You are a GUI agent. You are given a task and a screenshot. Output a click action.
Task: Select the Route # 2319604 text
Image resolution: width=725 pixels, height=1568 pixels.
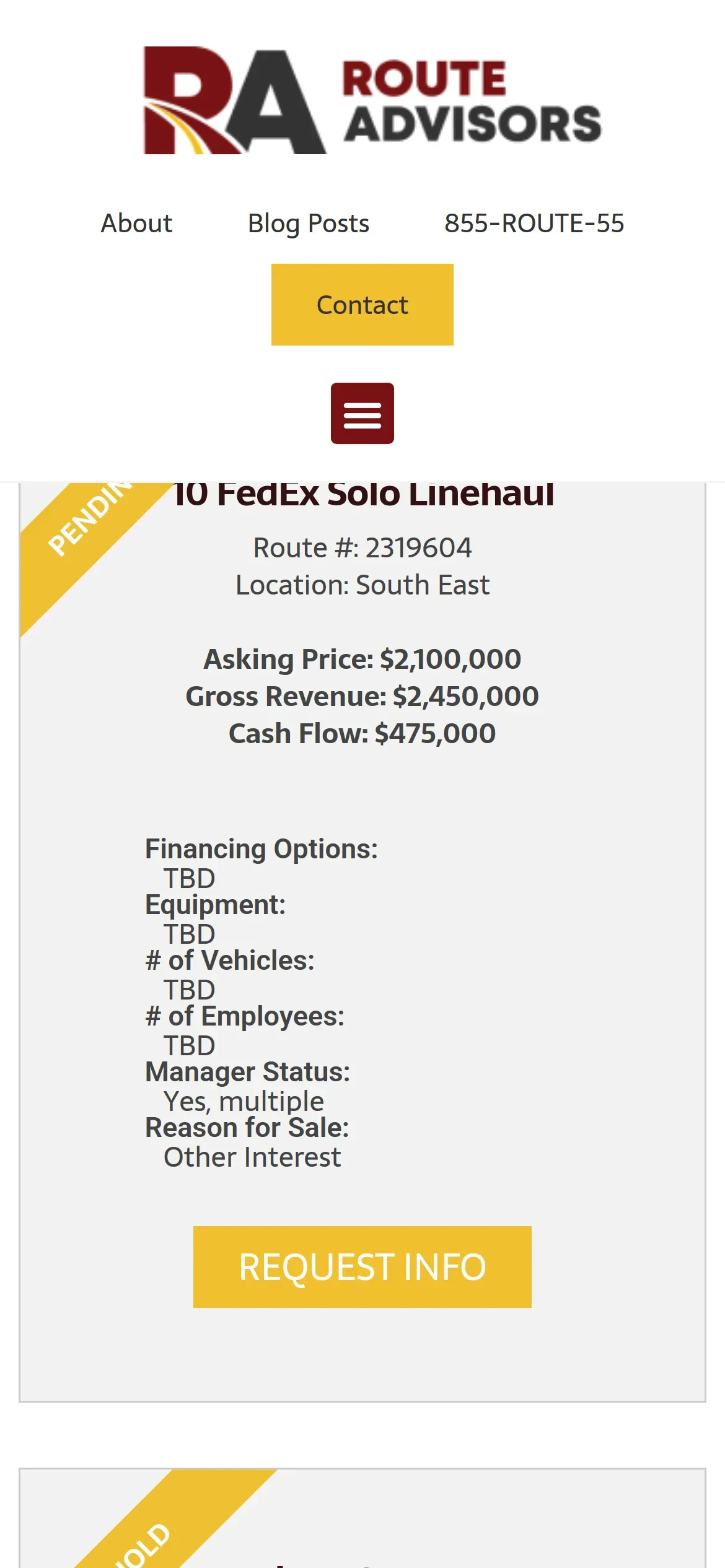362,548
